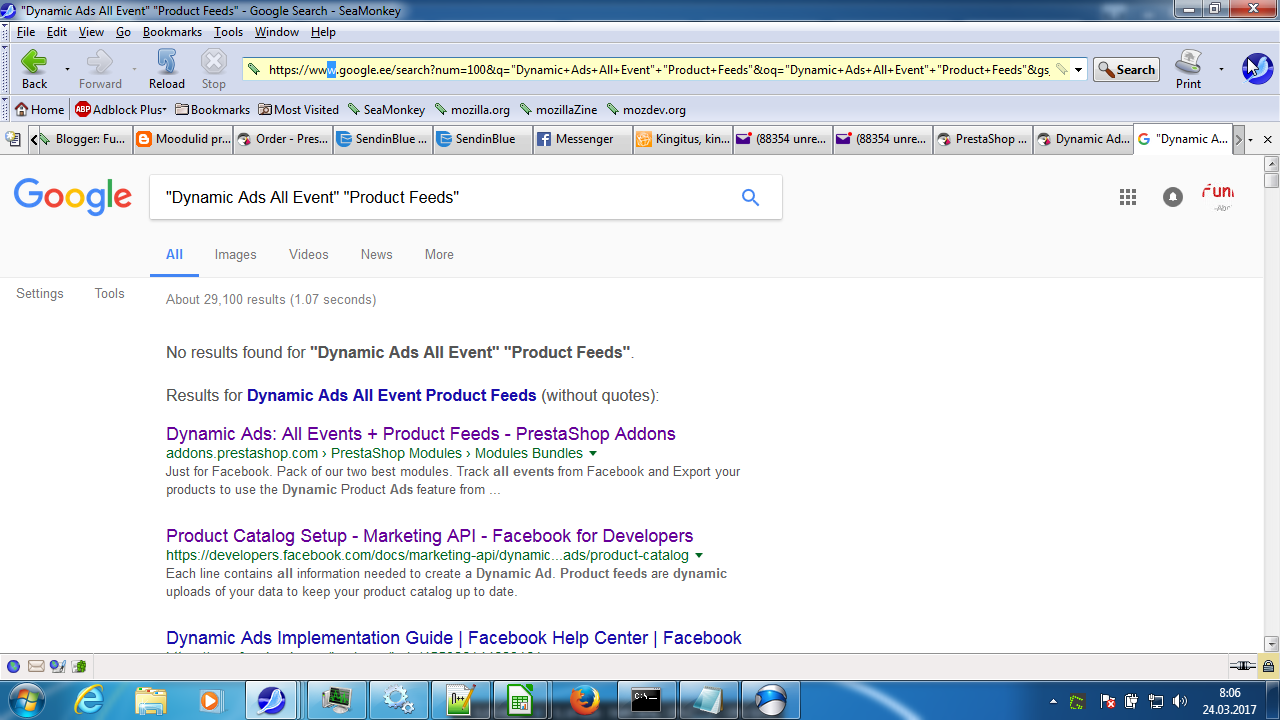
Task: Open the Google account avatar
Action: pos(1218,196)
